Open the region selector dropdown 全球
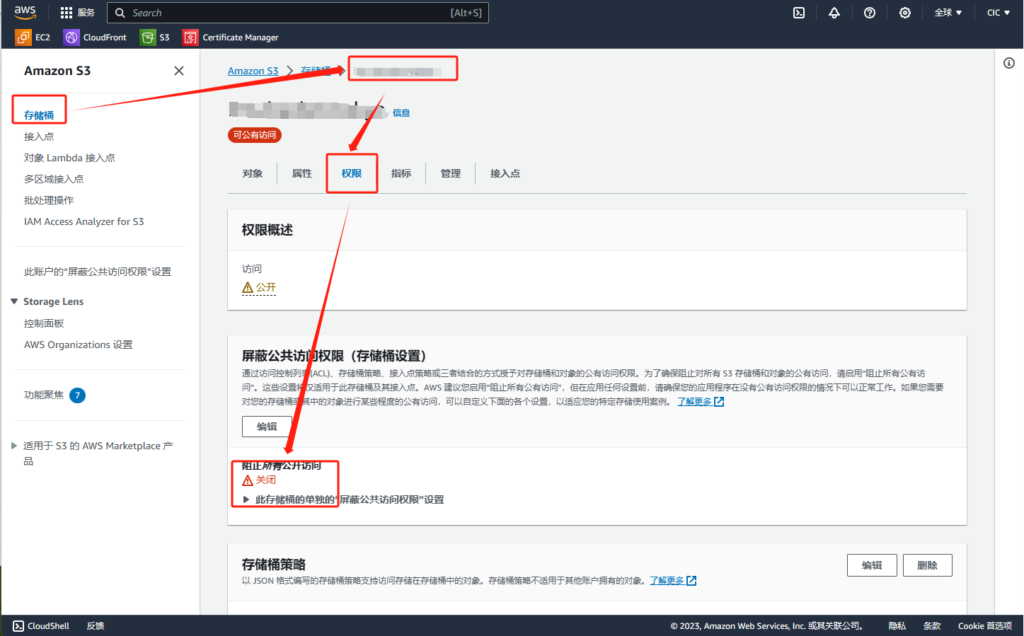Viewport: 1024px width, 636px height. pyautogui.click(x=948, y=13)
